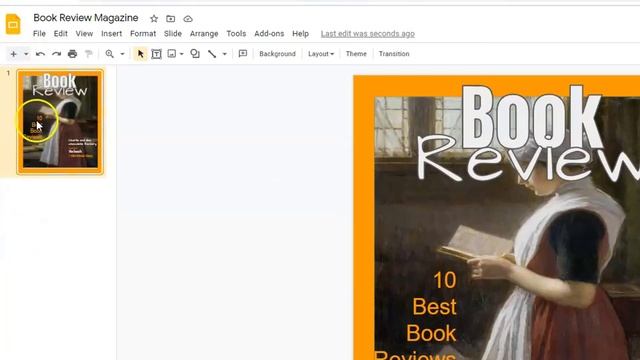
Task: Open the Layout dropdown
Action: (321, 54)
